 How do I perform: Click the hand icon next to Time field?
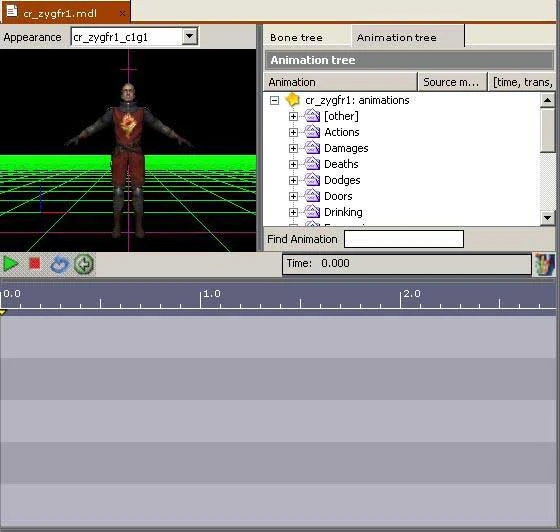pyautogui.click(x=544, y=264)
